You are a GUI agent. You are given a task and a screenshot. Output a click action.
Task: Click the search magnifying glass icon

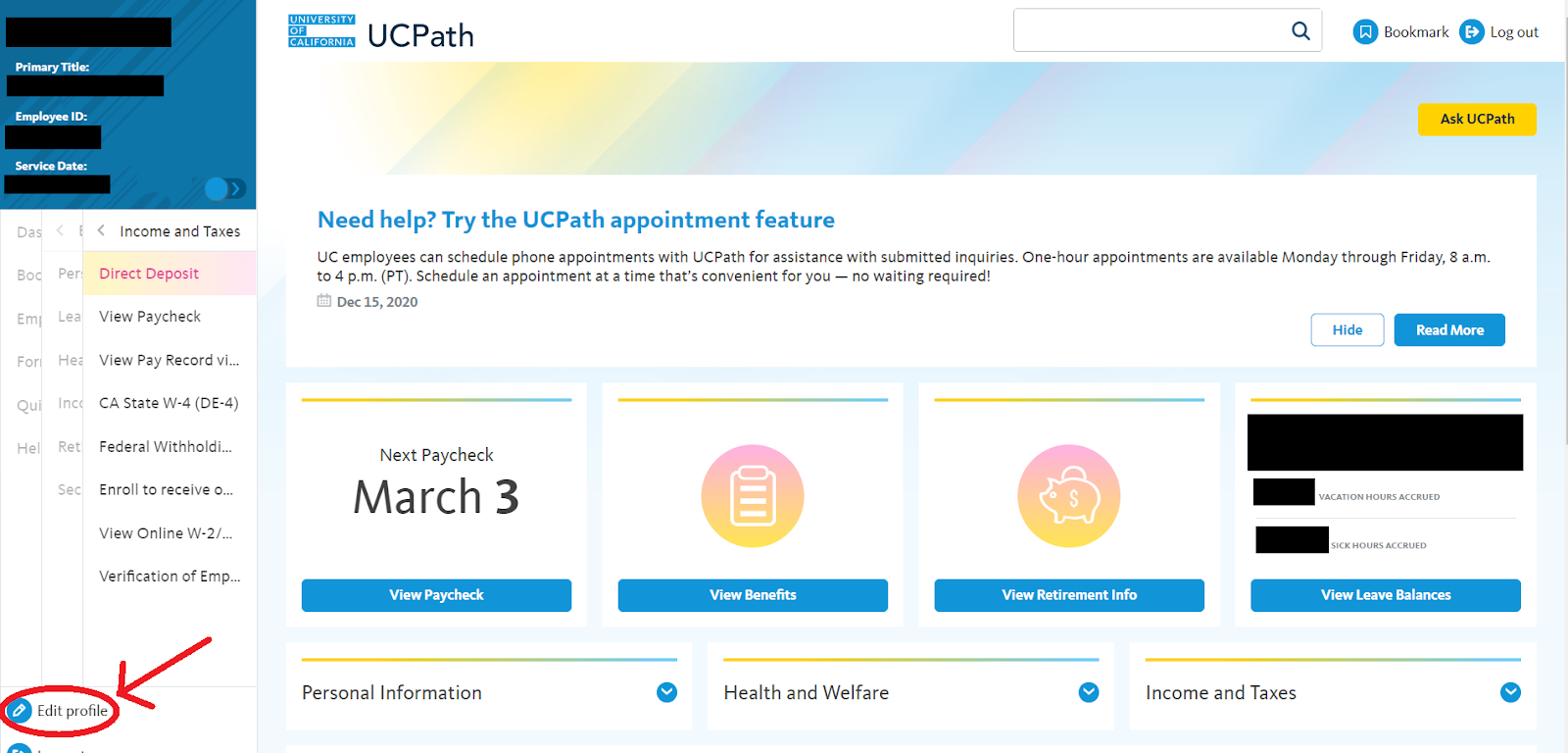pos(1300,31)
